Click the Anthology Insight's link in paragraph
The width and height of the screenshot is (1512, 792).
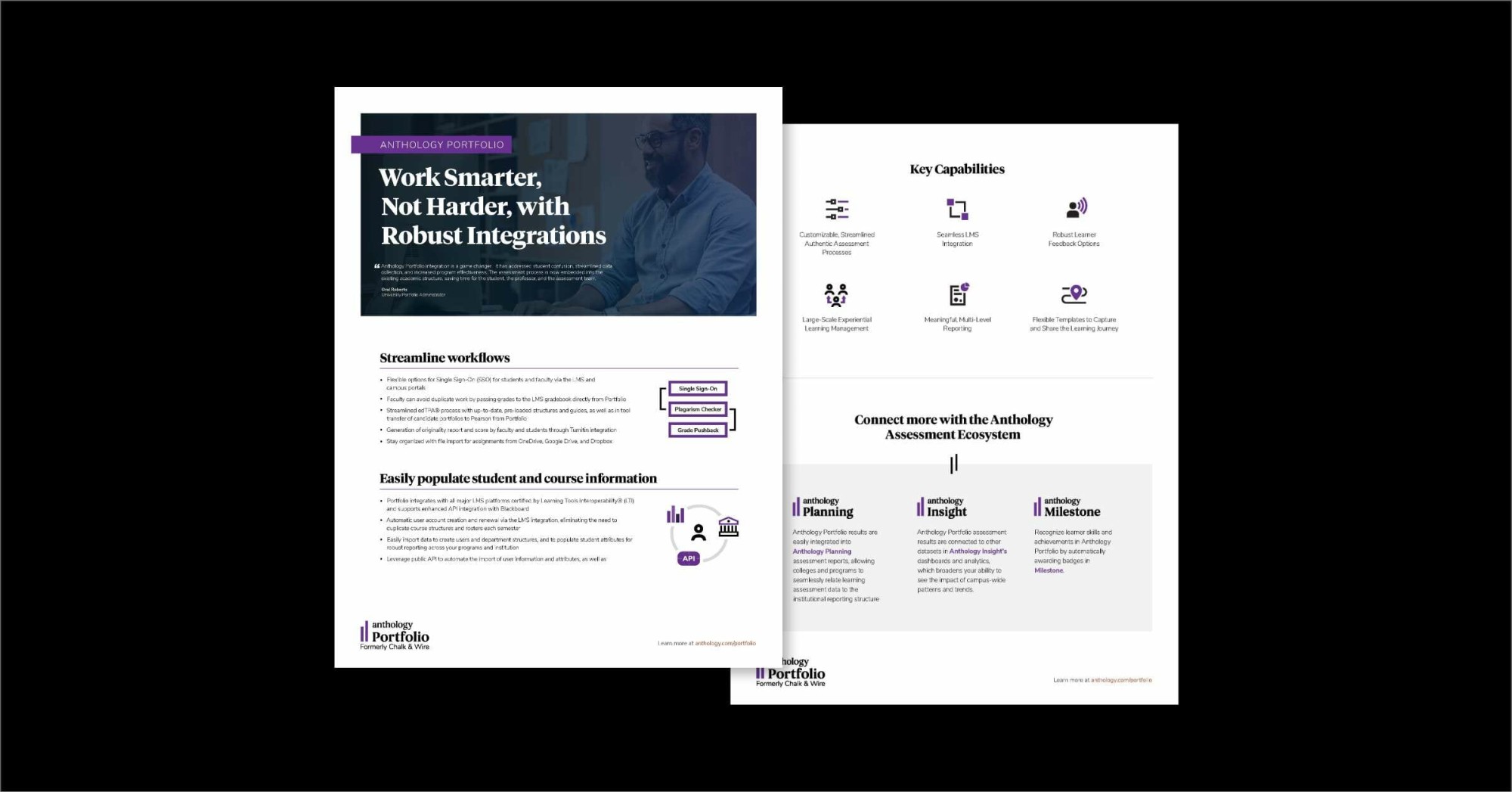(978, 551)
